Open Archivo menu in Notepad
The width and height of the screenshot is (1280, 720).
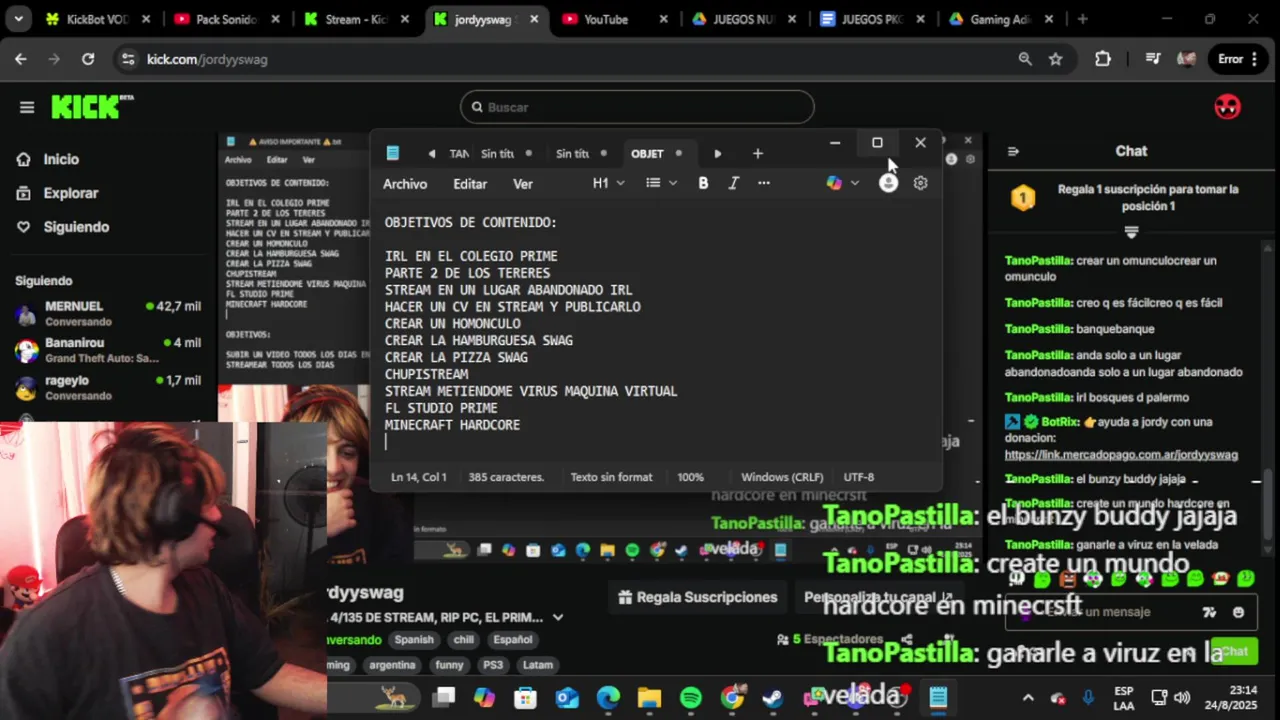405,184
